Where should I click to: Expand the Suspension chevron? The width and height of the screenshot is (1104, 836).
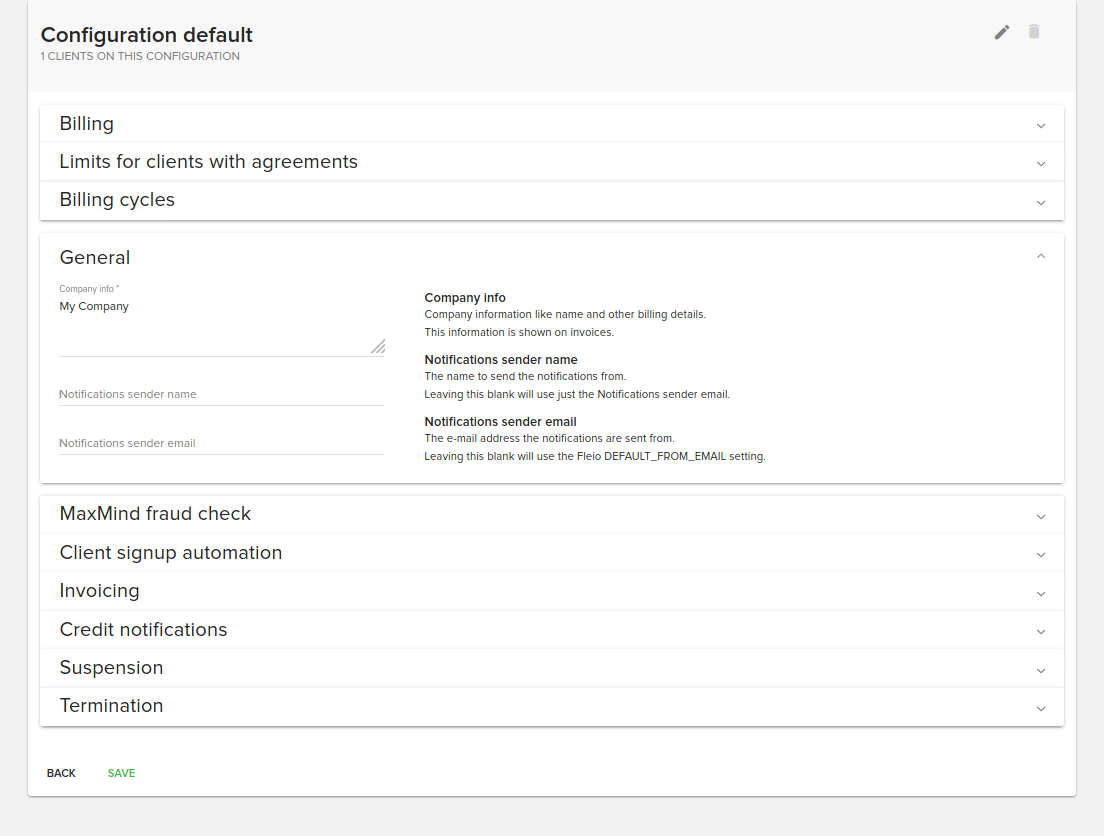pos(1041,670)
